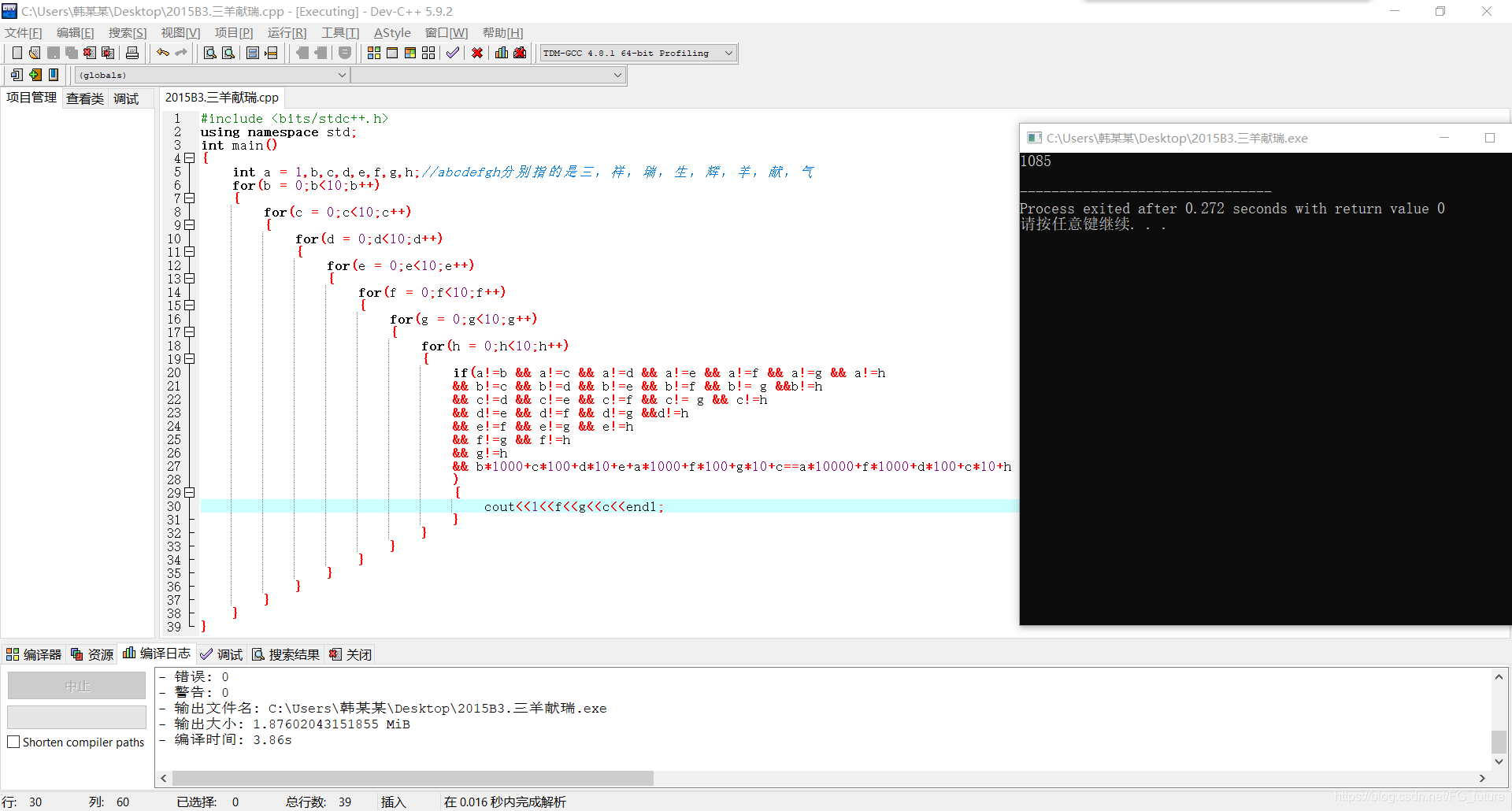Collapse the code fold at line 19
Screen dimensions: 1512x811
point(190,359)
